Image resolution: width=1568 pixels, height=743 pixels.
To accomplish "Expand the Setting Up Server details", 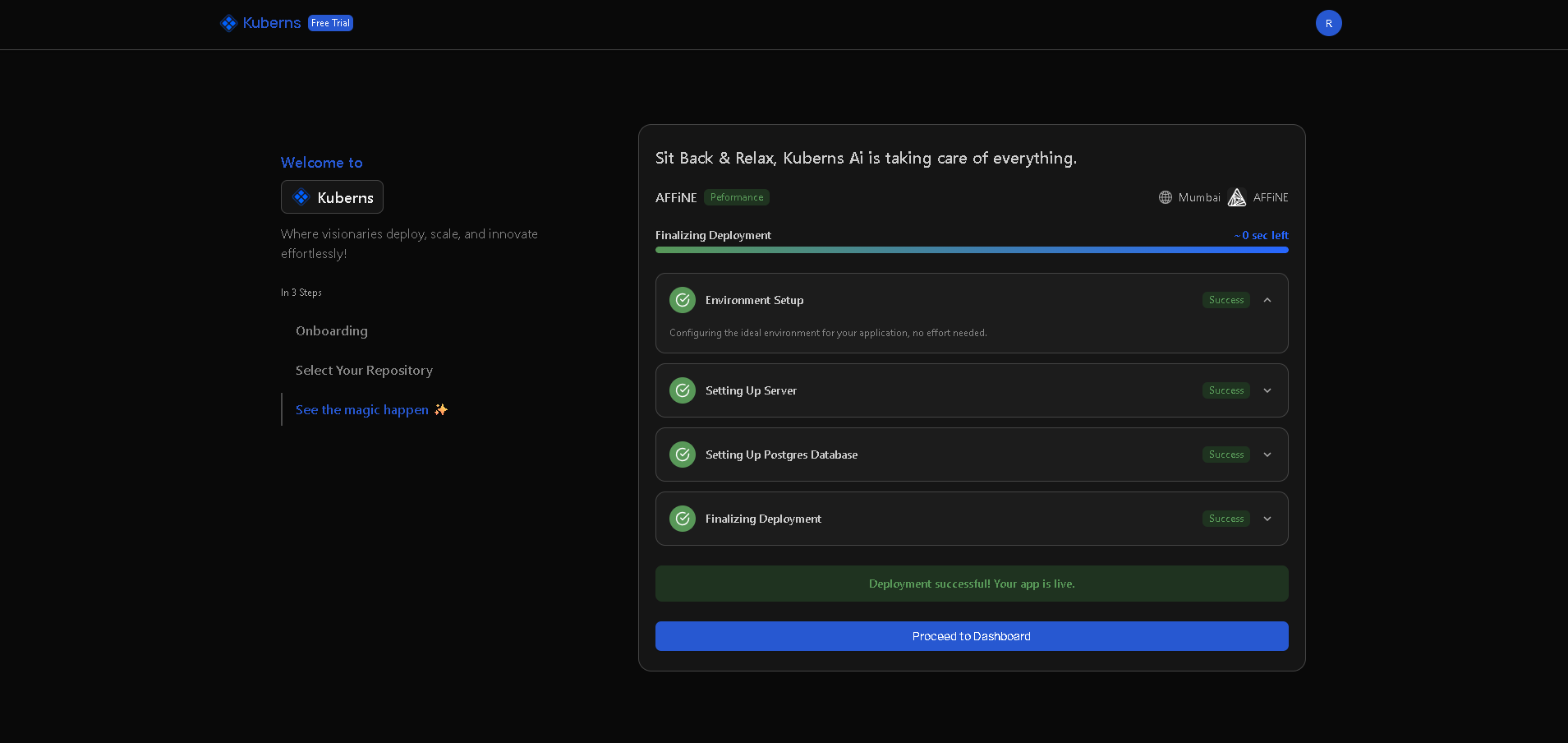I will 1267,390.
